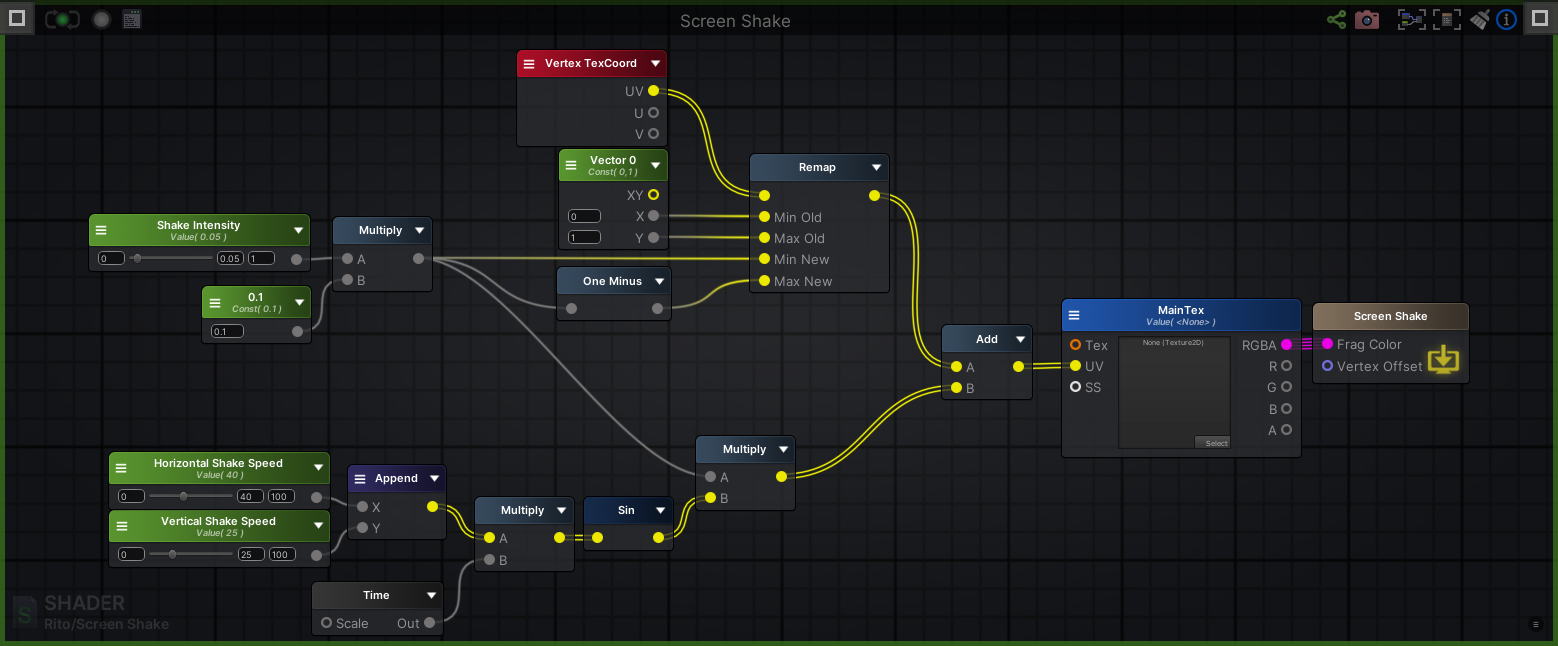Click the focus-on-master-node toolbar icon
Viewport: 1558px width, 646px height.
1447,19
